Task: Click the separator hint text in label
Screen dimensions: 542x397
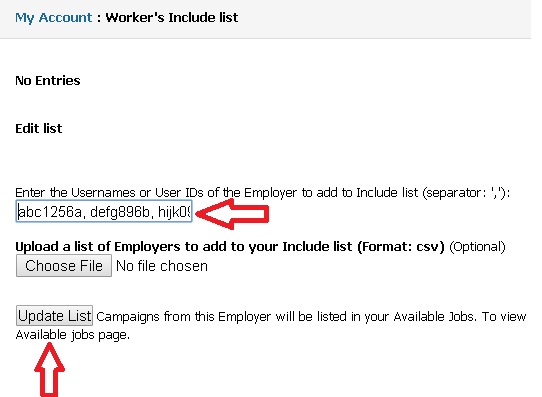Action: tap(466, 192)
